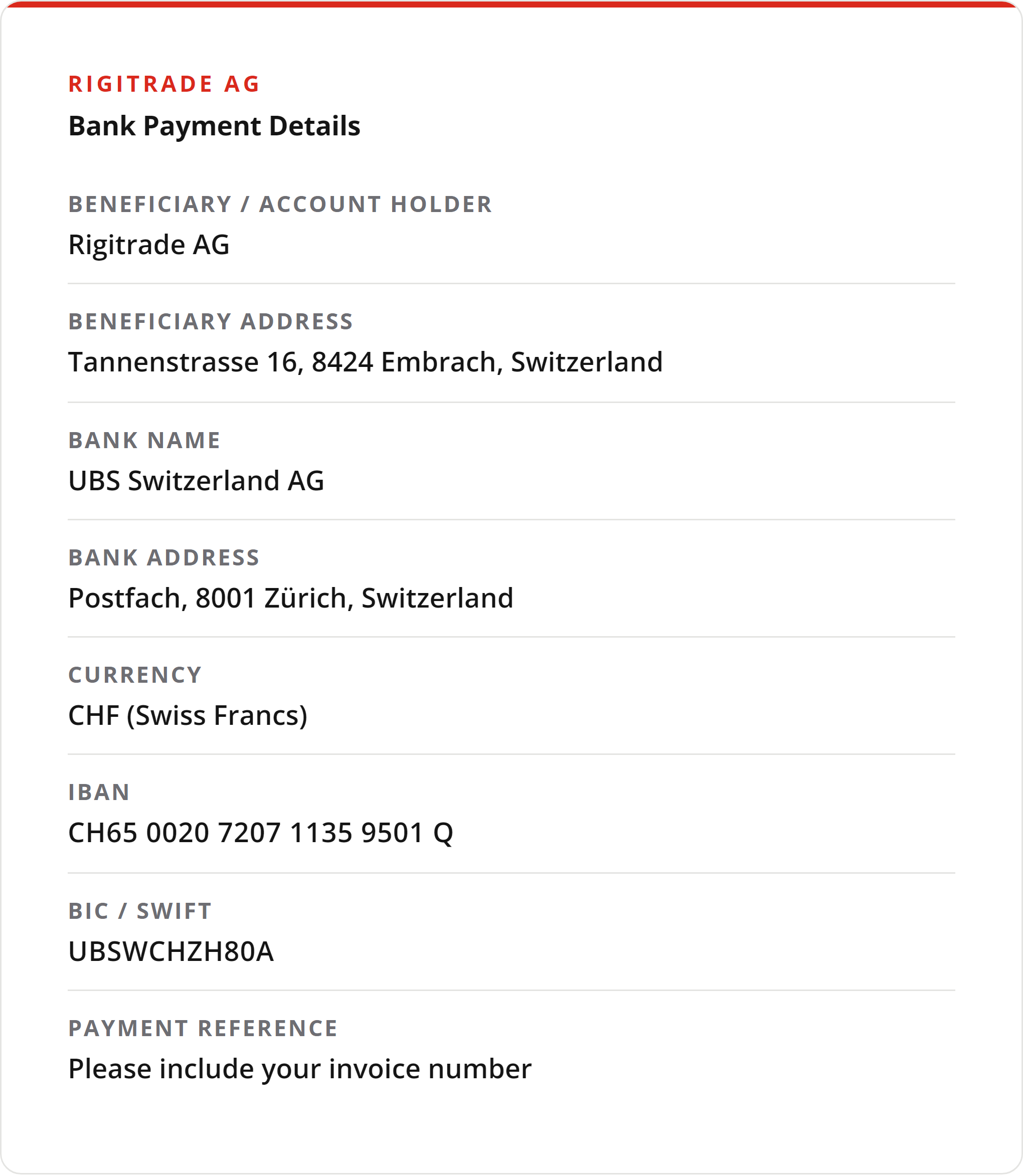Select the BIC / SWIFT label
Image resolution: width=1023 pixels, height=1176 pixels.
[x=140, y=911]
